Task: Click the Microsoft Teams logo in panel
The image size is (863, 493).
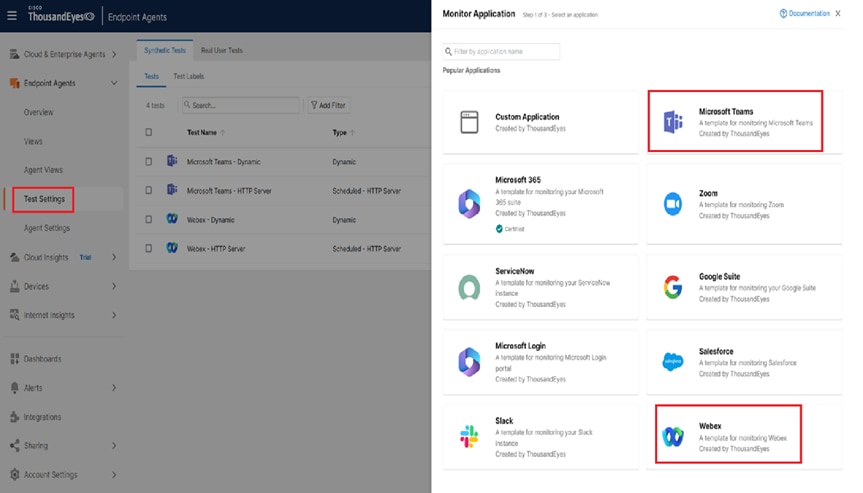Action: (x=673, y=122)
